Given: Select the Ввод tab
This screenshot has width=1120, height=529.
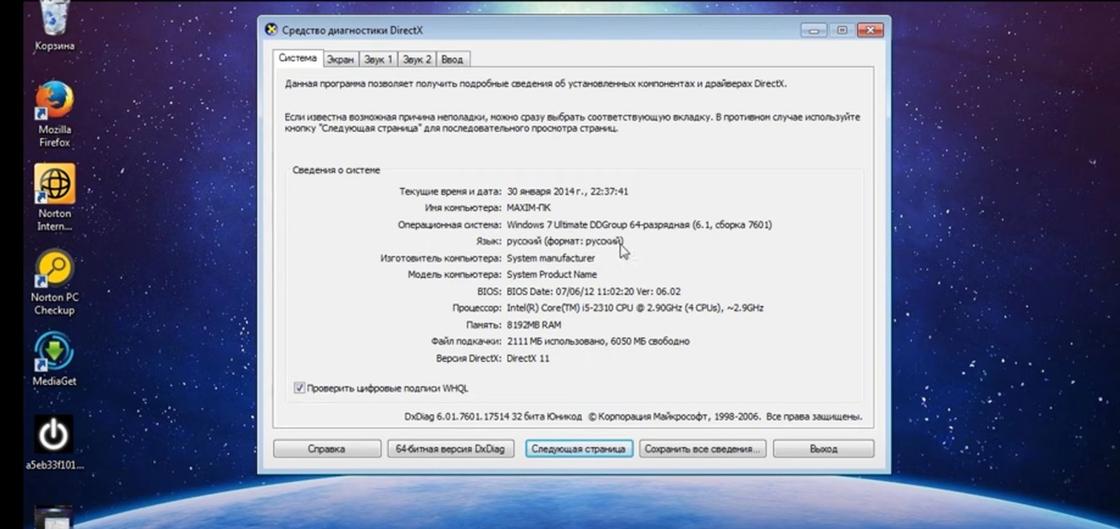Looking at the screenshot, I should [x=452, y=59].
